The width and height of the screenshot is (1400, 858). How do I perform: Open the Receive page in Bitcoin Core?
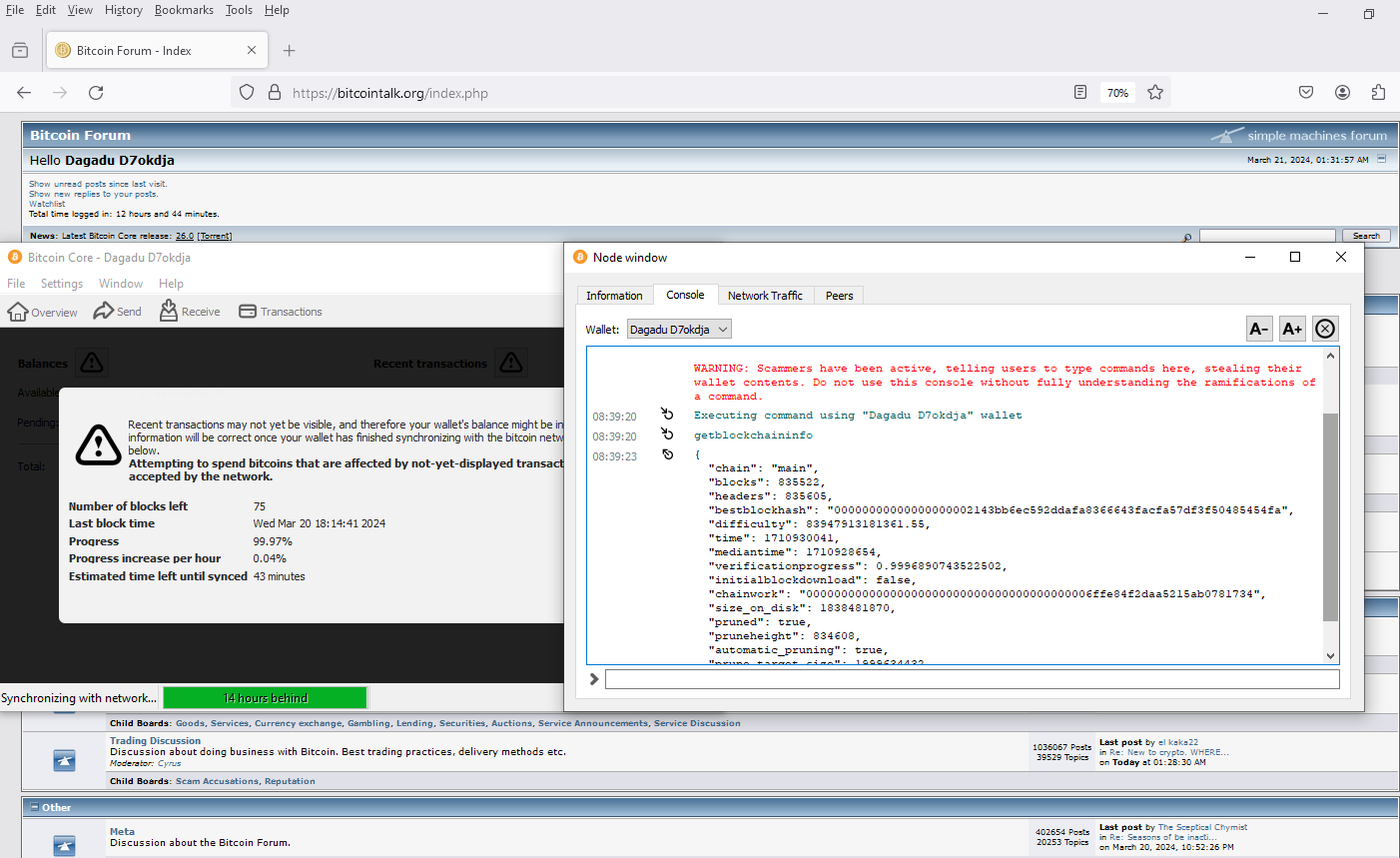190,312
